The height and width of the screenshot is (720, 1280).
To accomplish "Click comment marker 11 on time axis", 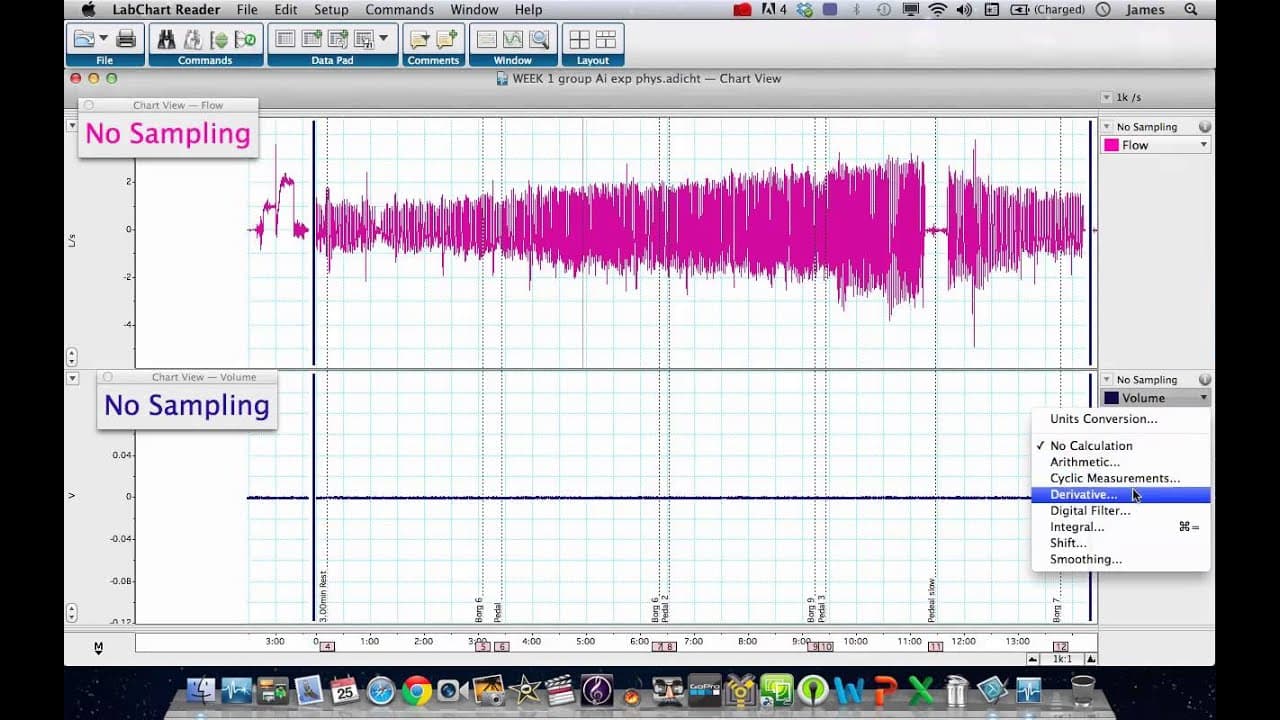I will tap(935, 647).
